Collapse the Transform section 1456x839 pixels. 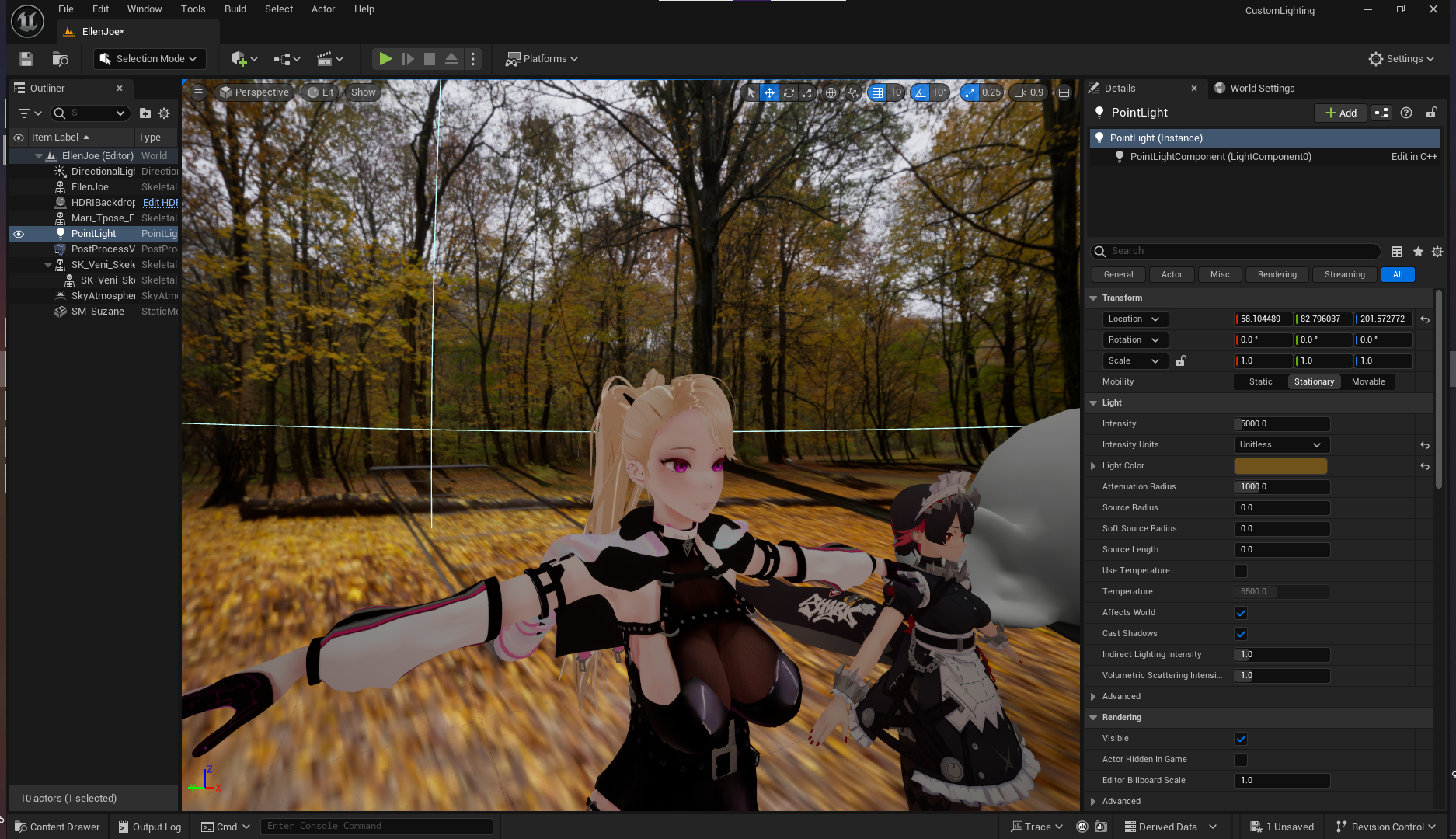coord(1093,298)
